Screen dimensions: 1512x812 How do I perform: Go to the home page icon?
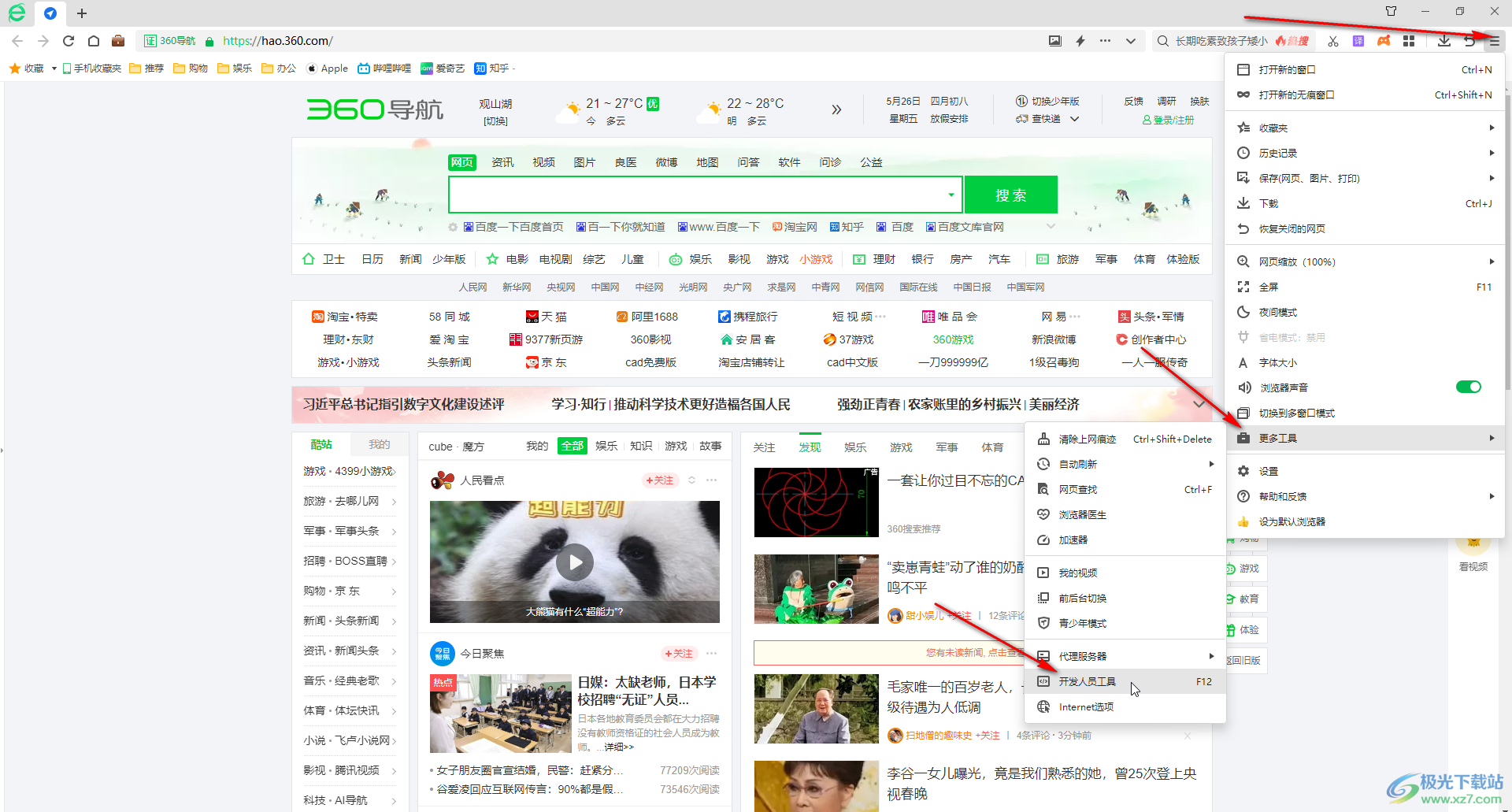coord(94,41)
